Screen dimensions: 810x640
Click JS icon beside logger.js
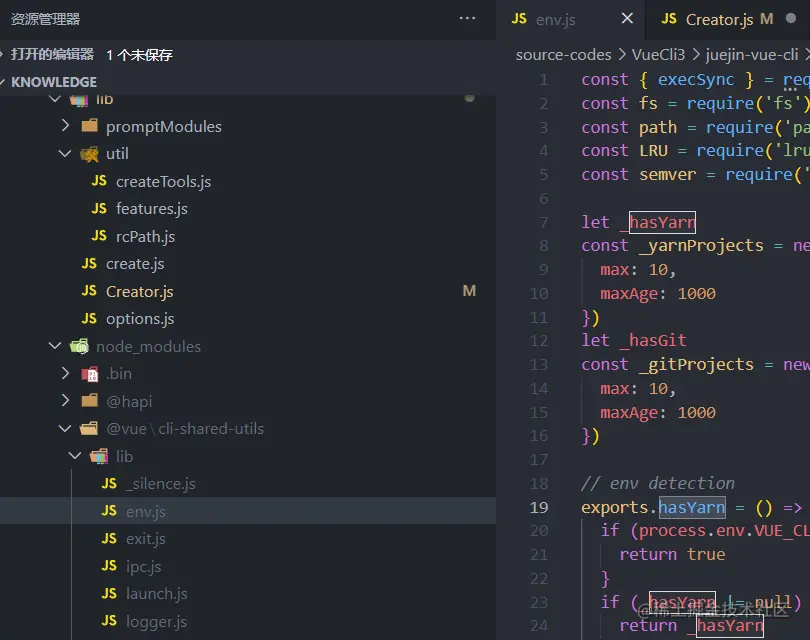pos(109,620)
